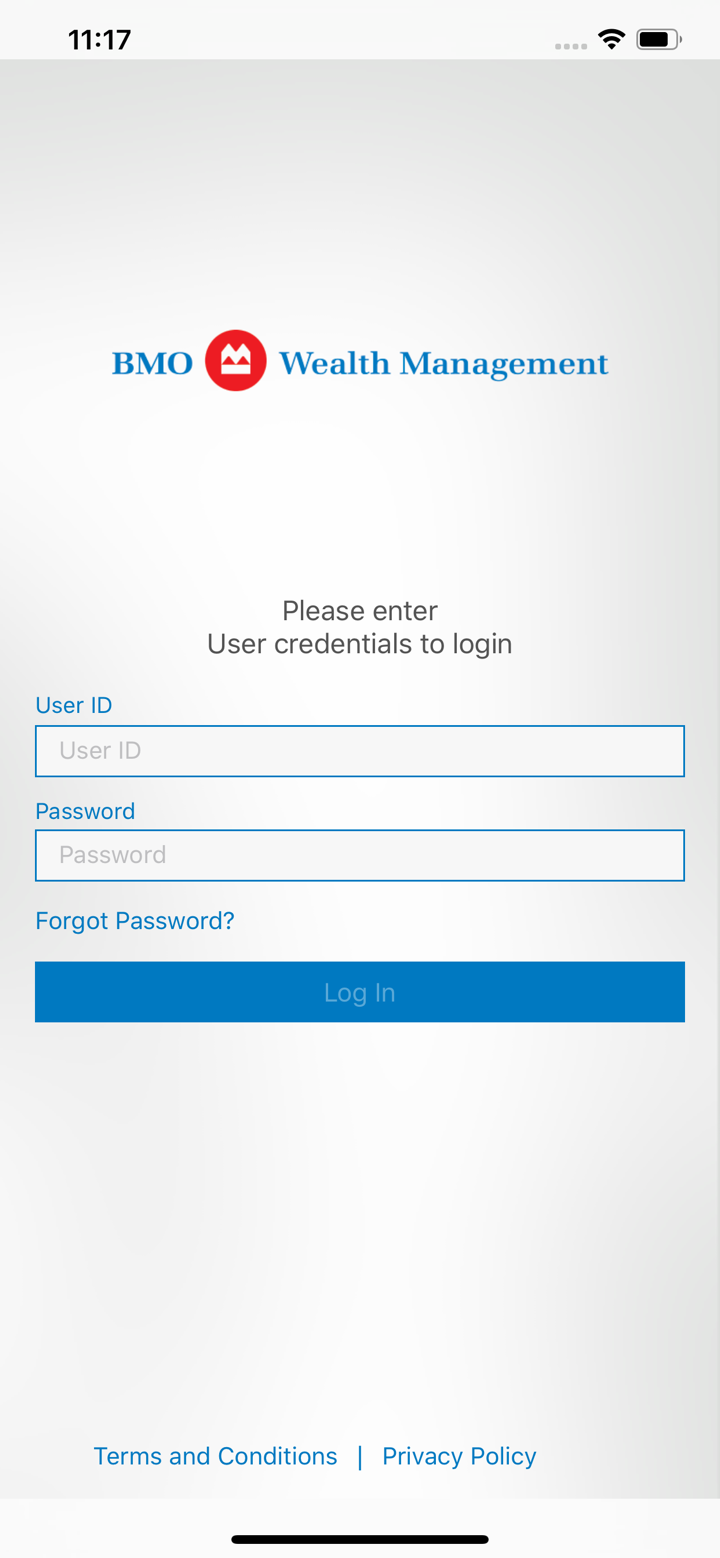Tap the 11:17 clock in status bar
720x1558 pixels.
[99, 40]
